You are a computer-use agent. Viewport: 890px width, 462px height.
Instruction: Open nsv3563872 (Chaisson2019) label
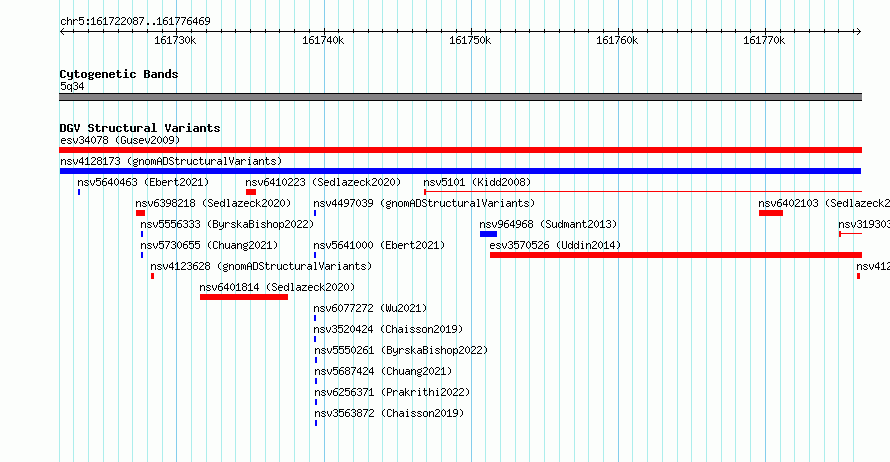389,413
